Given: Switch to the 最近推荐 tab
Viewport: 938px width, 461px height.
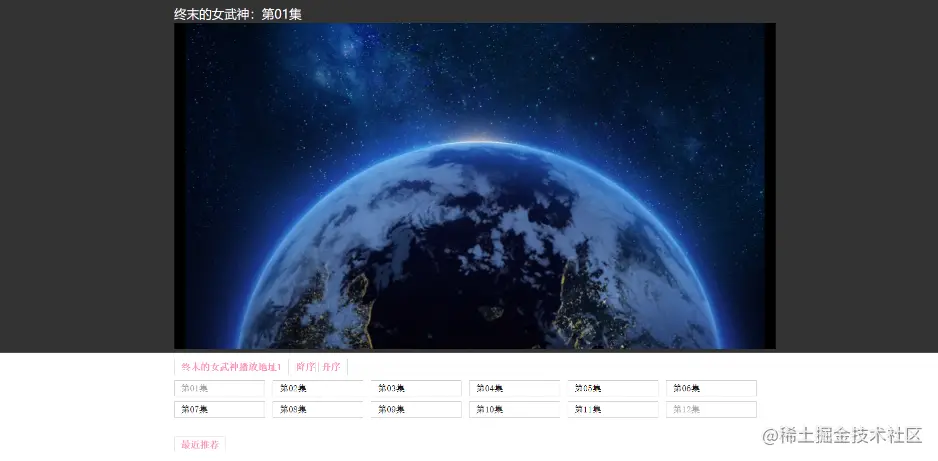Looking at the screenshot, I should pyautogui.click(x=200, y=444).
